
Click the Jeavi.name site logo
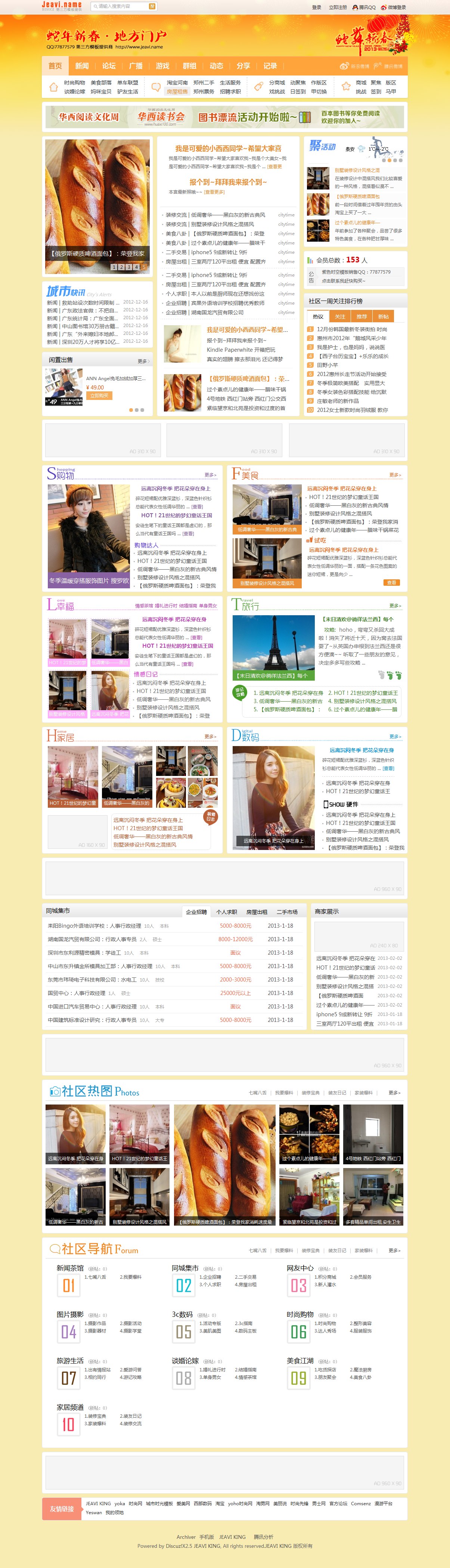click(61, 6)
